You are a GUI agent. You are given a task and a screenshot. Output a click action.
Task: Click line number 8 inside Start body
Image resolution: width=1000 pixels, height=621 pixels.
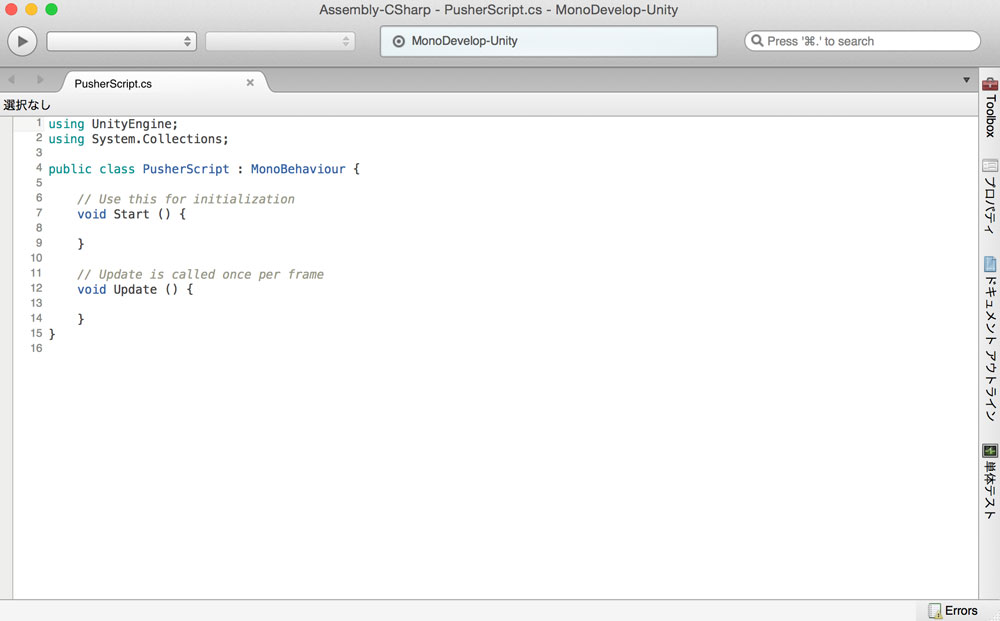[x=39, y=228]
